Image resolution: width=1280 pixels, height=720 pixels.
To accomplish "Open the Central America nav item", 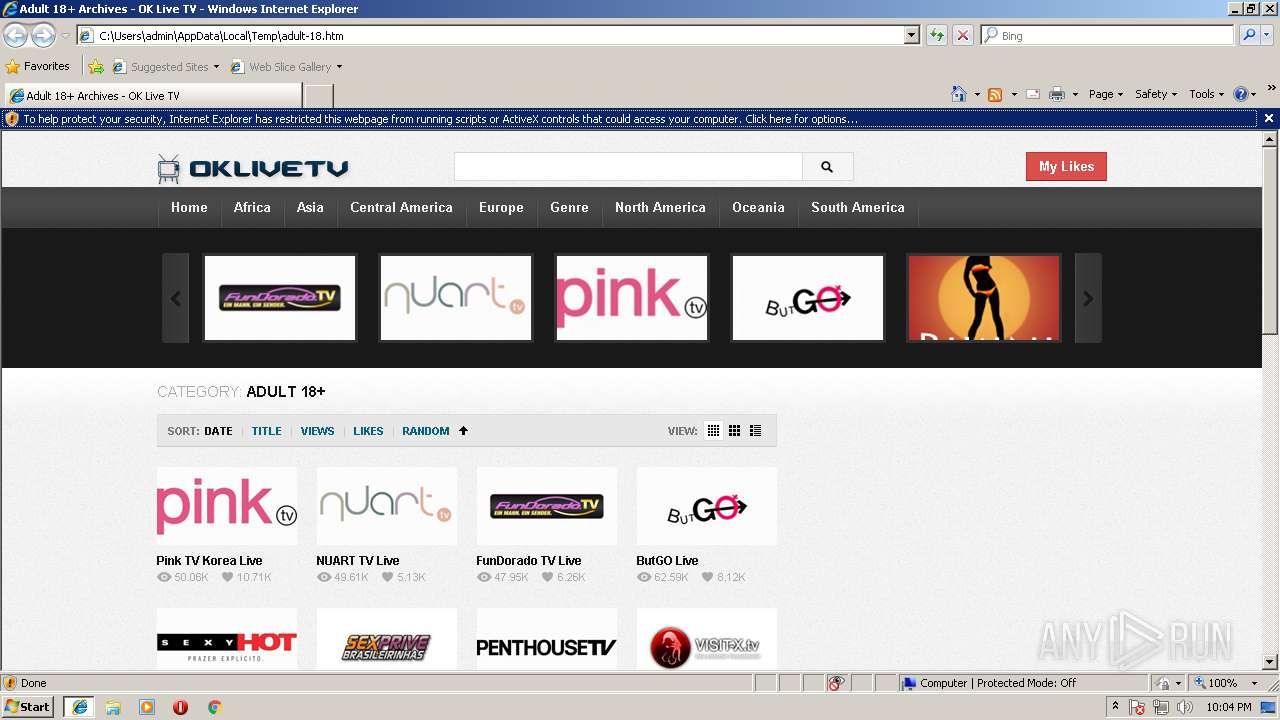I will coord(401,207).
